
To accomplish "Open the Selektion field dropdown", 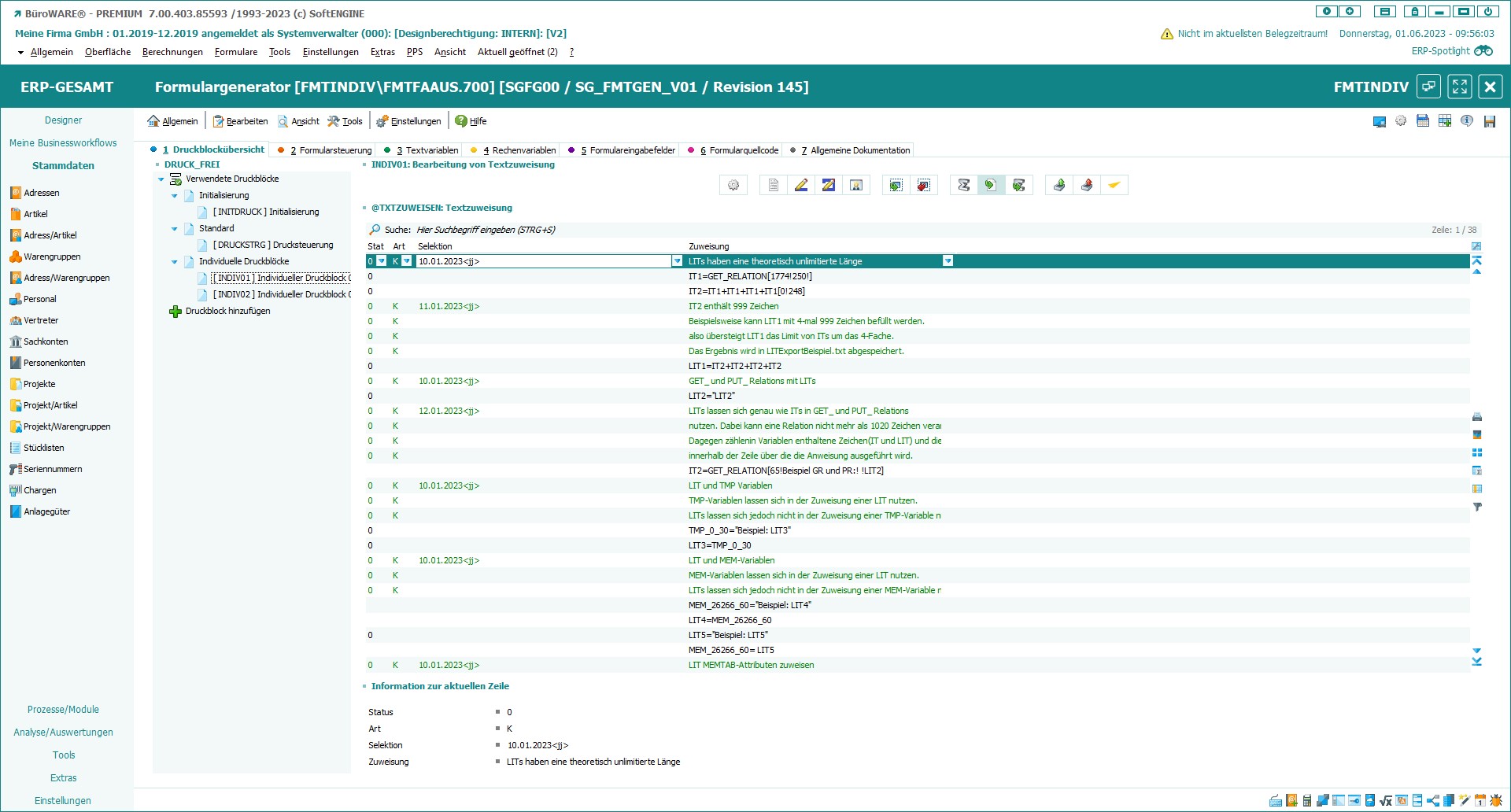I will 676,261.
